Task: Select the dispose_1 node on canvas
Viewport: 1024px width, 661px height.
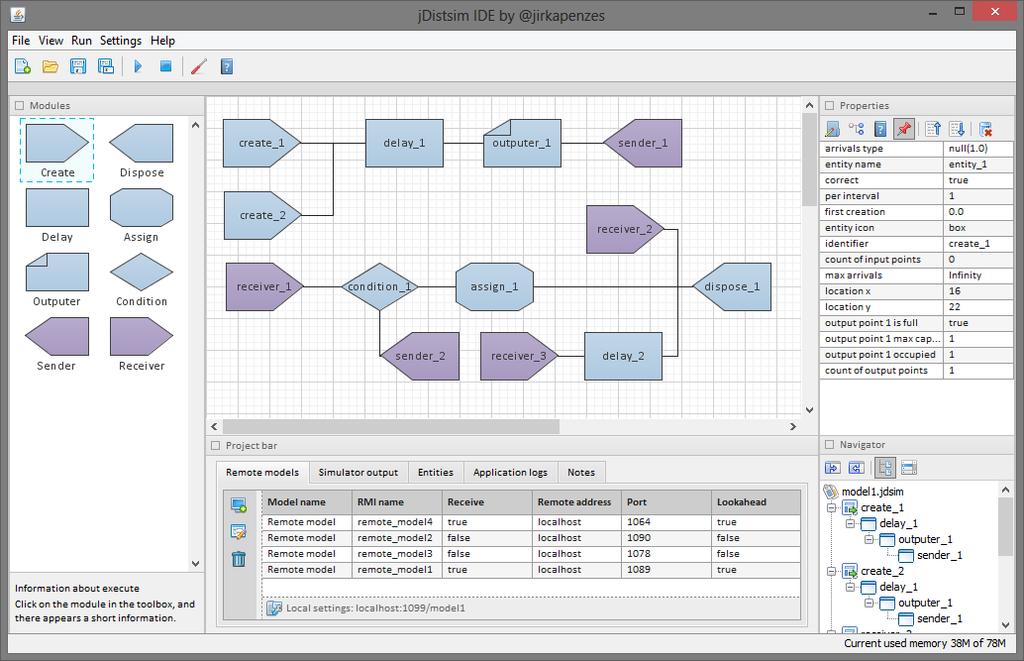Action: coord(731,287)
